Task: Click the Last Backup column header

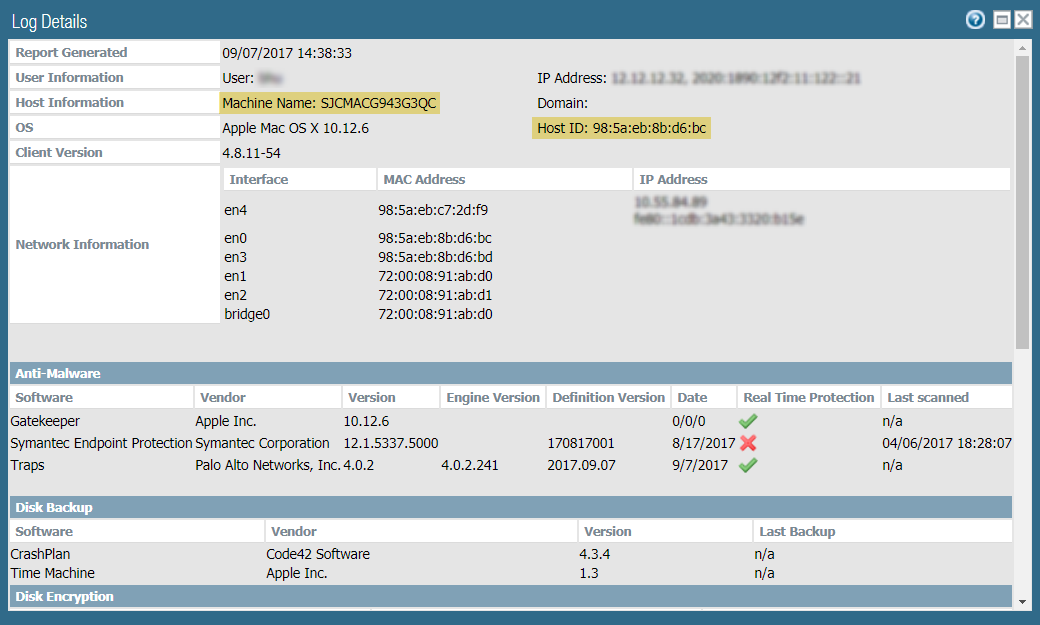Action: point(797,531)
